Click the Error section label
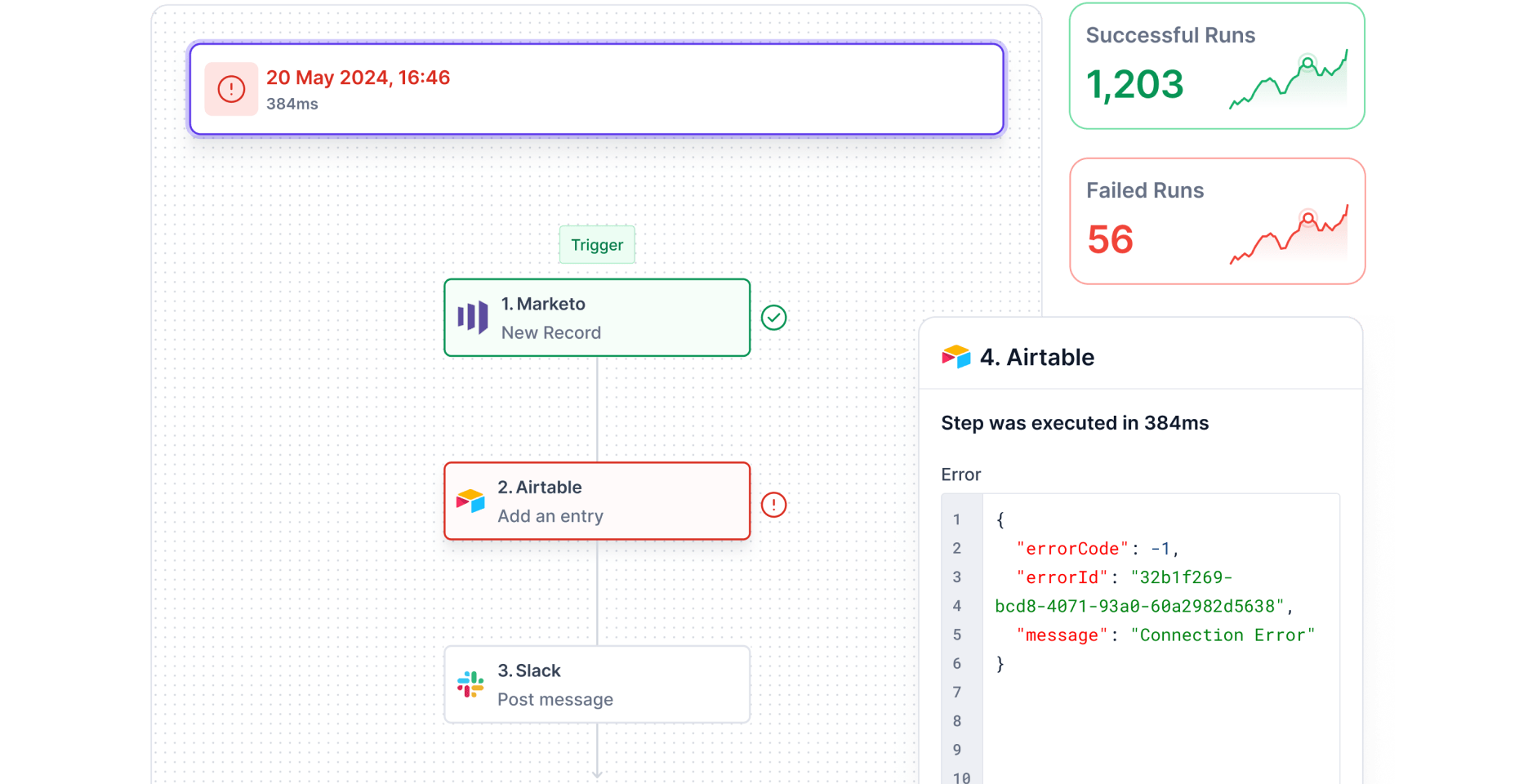The width and height of the screenshot is (1519, 784). 961,474
